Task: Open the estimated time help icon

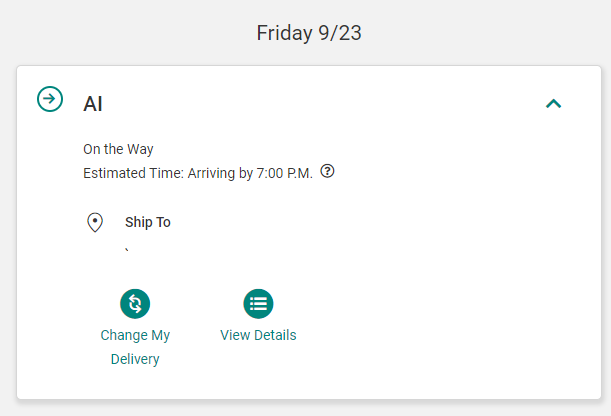Action: pyautogui.click(x=327, y=172)
